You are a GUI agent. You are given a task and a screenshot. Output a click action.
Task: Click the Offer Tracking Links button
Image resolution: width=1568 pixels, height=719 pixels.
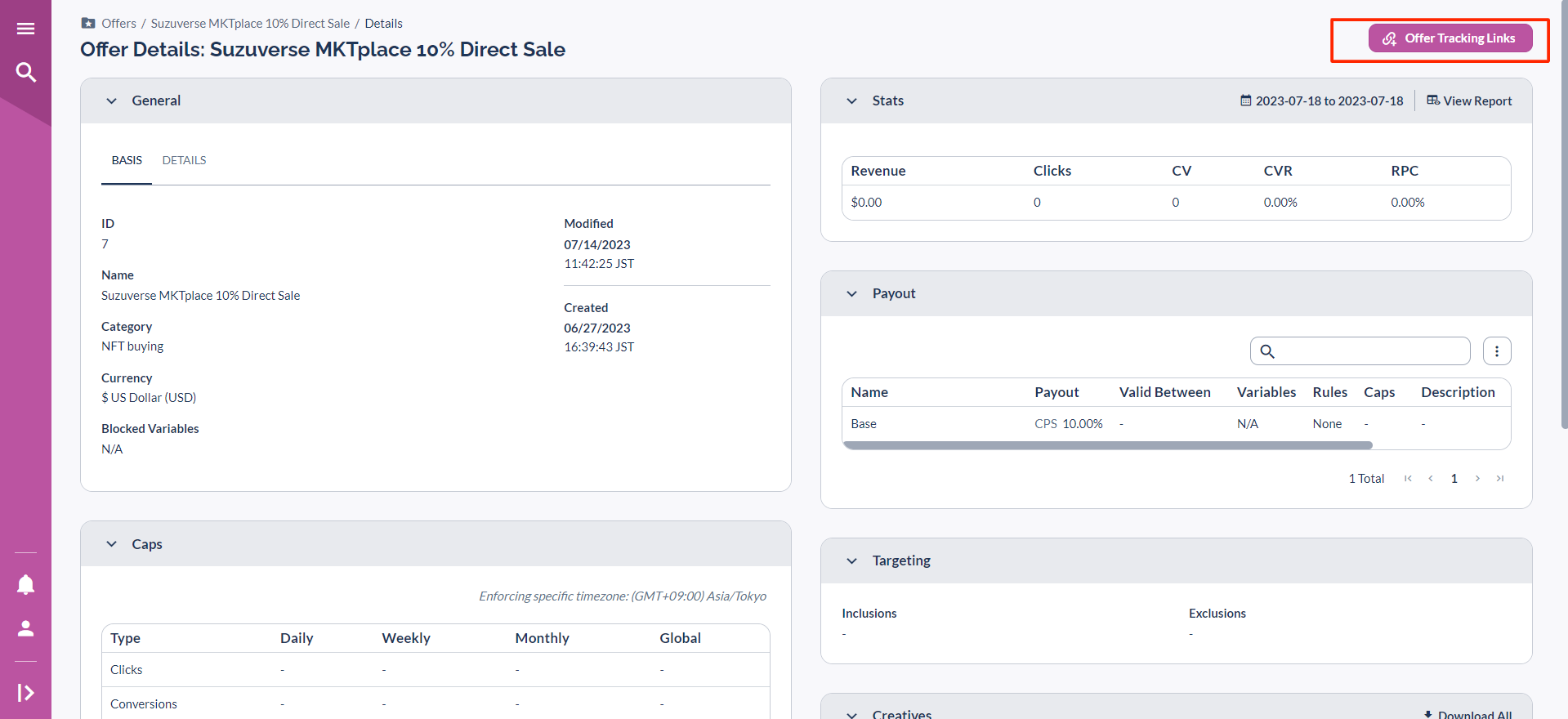click(x=1450, y=38)
